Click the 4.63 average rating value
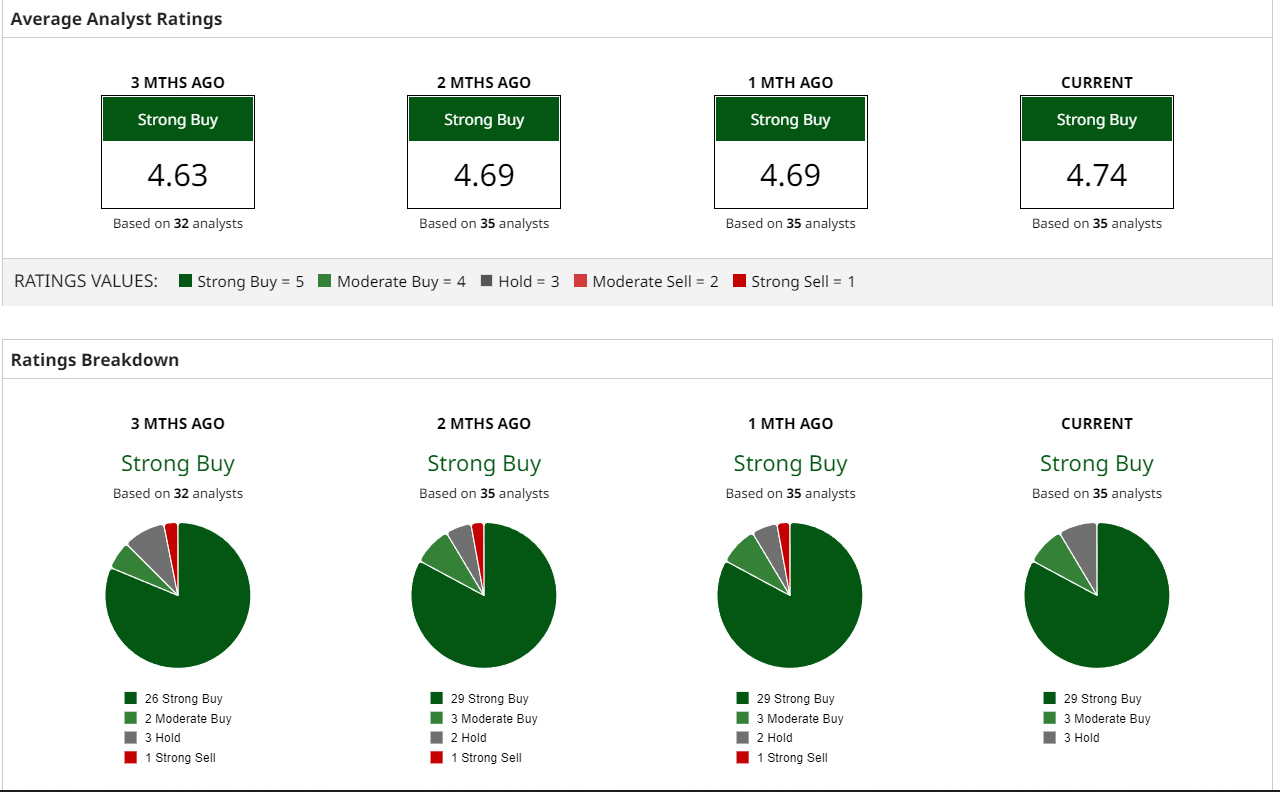 (x=178, y=175)
